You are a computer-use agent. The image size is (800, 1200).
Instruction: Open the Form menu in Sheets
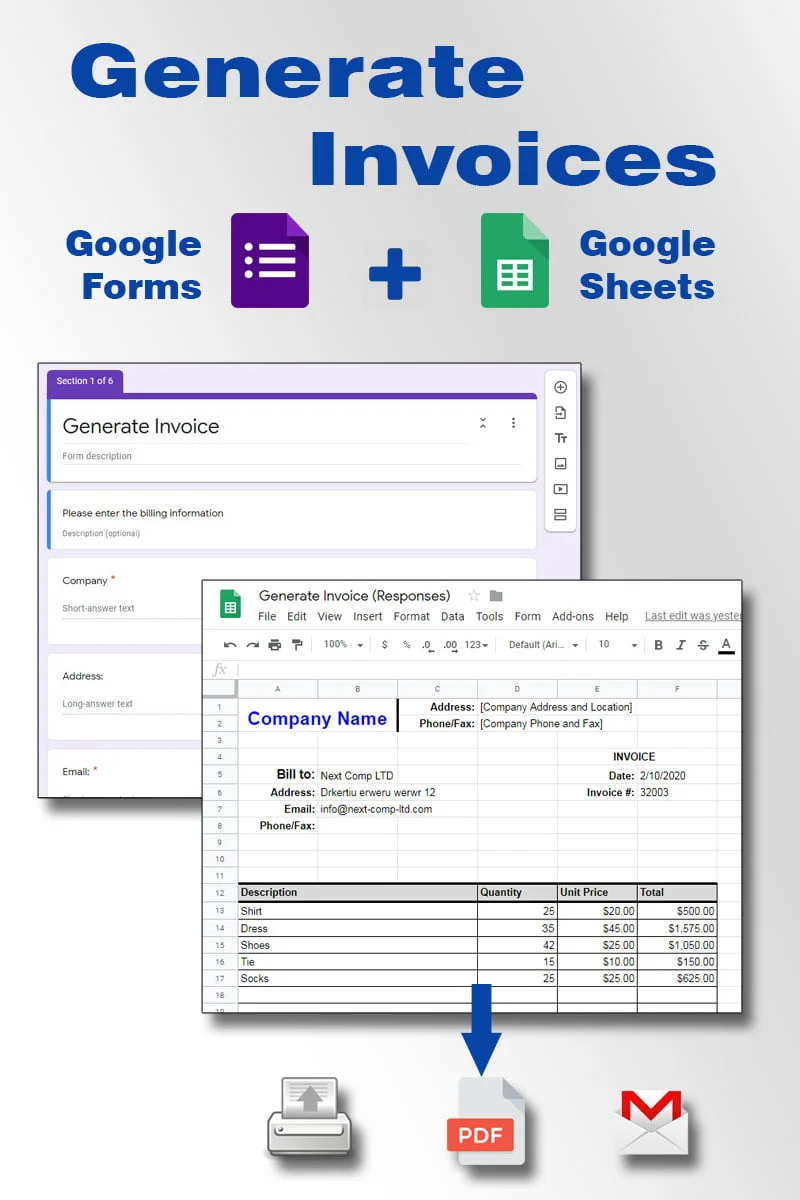(528, 617)
